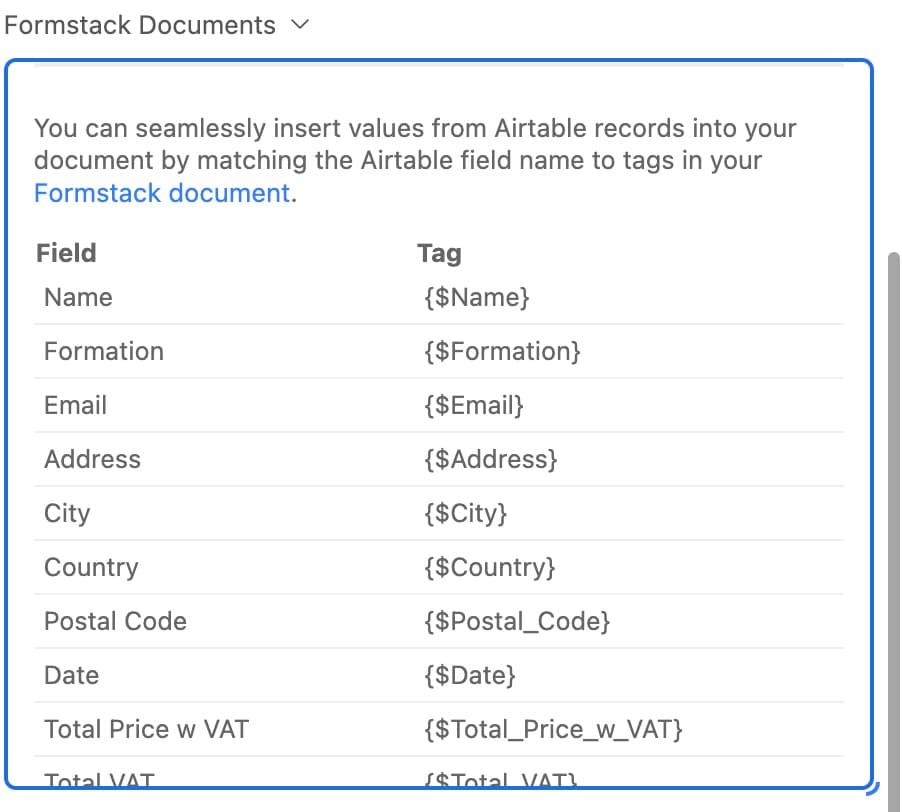Select the Field column header
The image size is (902, 812).
coord(66,253)
